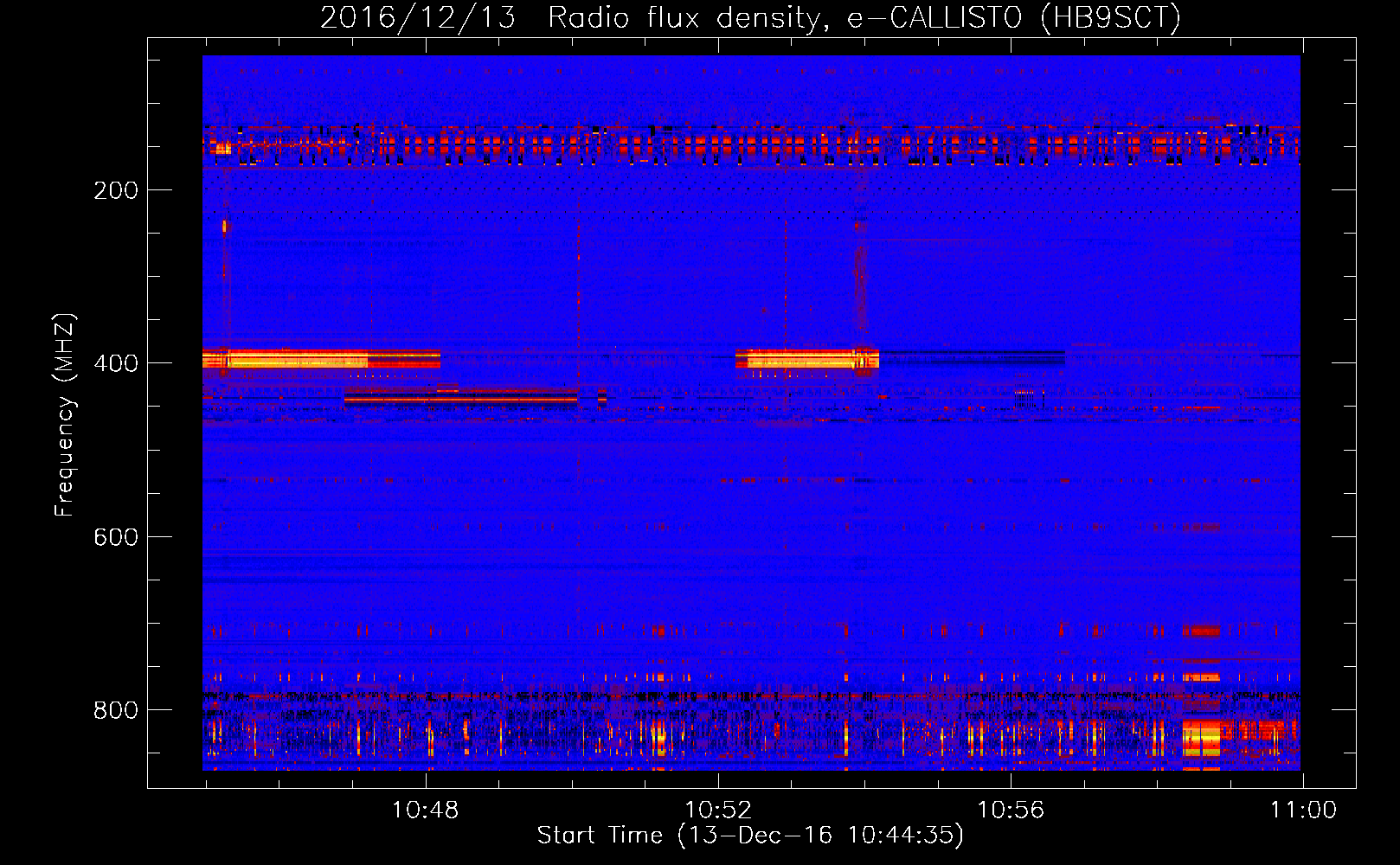Screen dimensions: 1400x865
Task: Click the 10:48 time tick label
Action: (x=425, y=811)
